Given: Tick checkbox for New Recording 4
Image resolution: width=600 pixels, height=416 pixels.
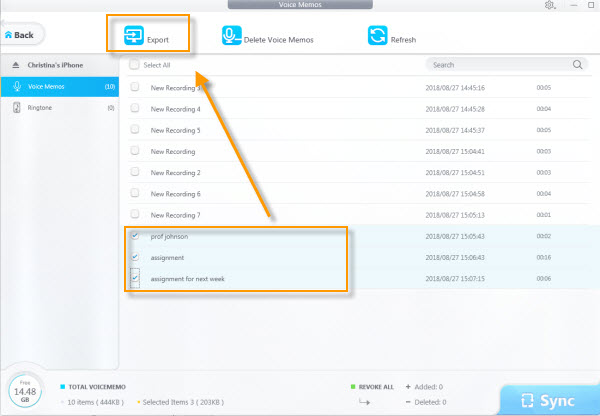Looking at the screenshot, I should coord(135,108).
